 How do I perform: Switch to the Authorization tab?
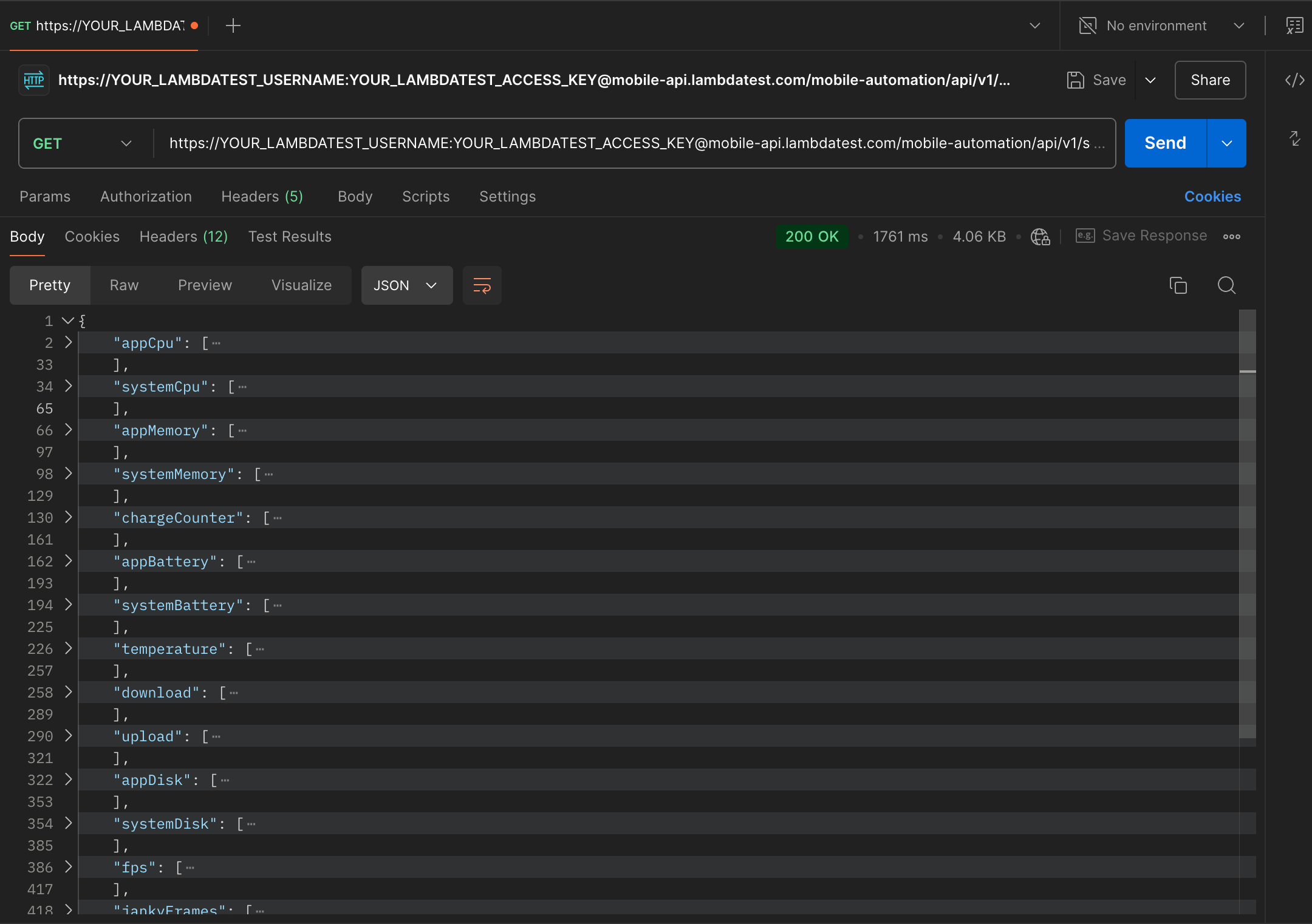pos(146,196)
